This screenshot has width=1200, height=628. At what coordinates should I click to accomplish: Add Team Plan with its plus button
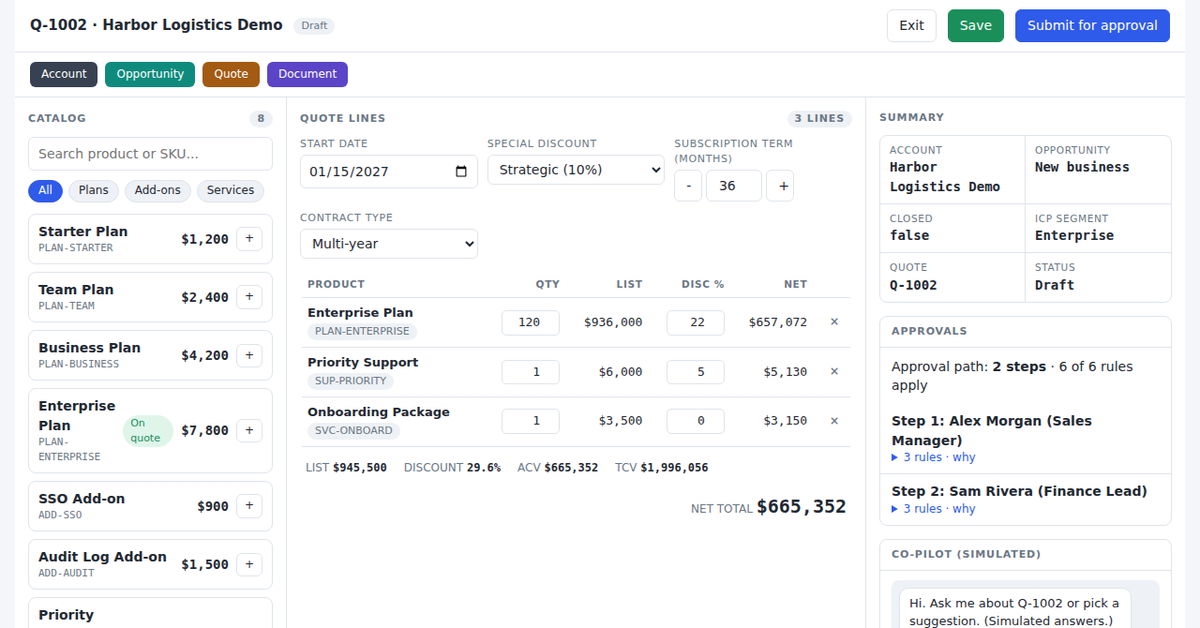pos(249,297)
